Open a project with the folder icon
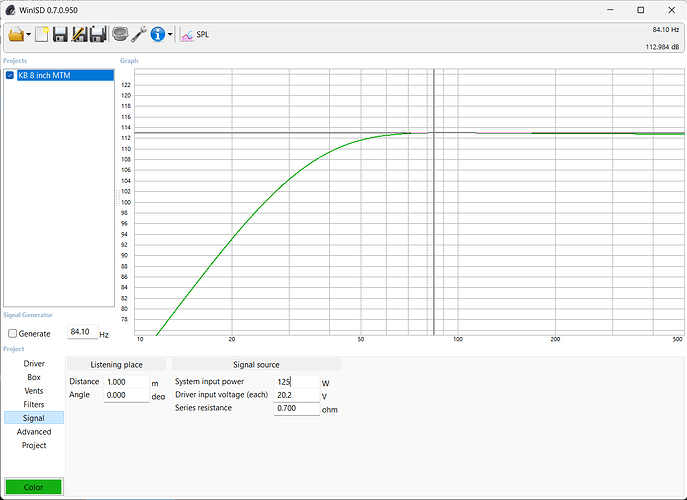This screenshot has width=687, height=500. coord(16,34)
